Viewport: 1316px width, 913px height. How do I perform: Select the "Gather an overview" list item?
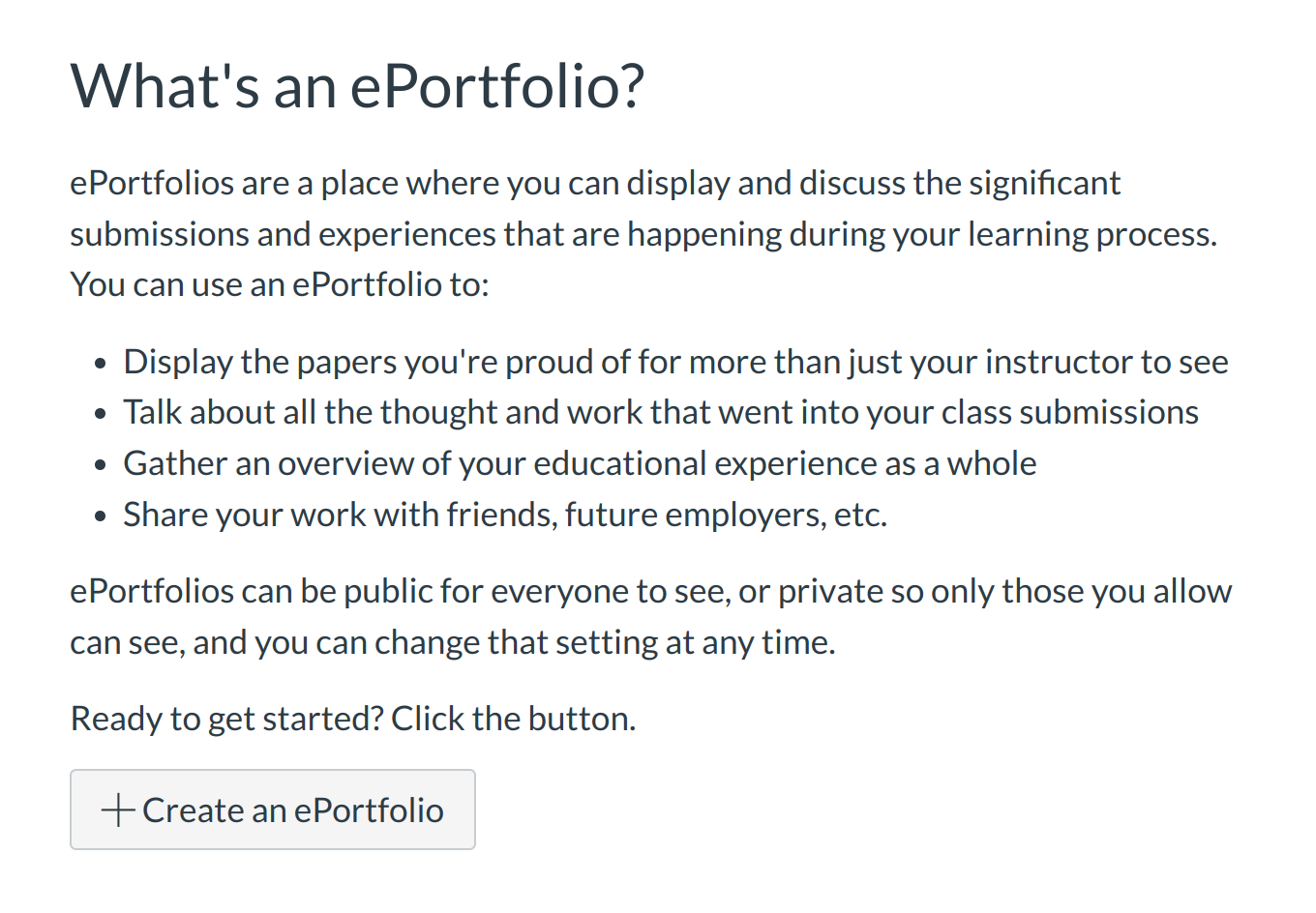tap(579, 463)
